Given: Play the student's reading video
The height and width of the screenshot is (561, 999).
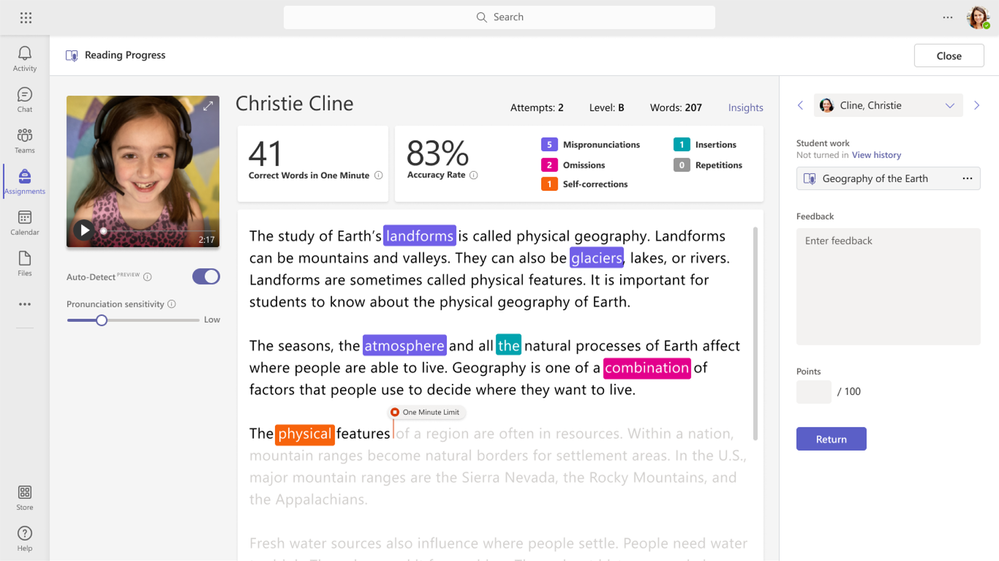Looking at the screenshot, I should coord(84,230).
